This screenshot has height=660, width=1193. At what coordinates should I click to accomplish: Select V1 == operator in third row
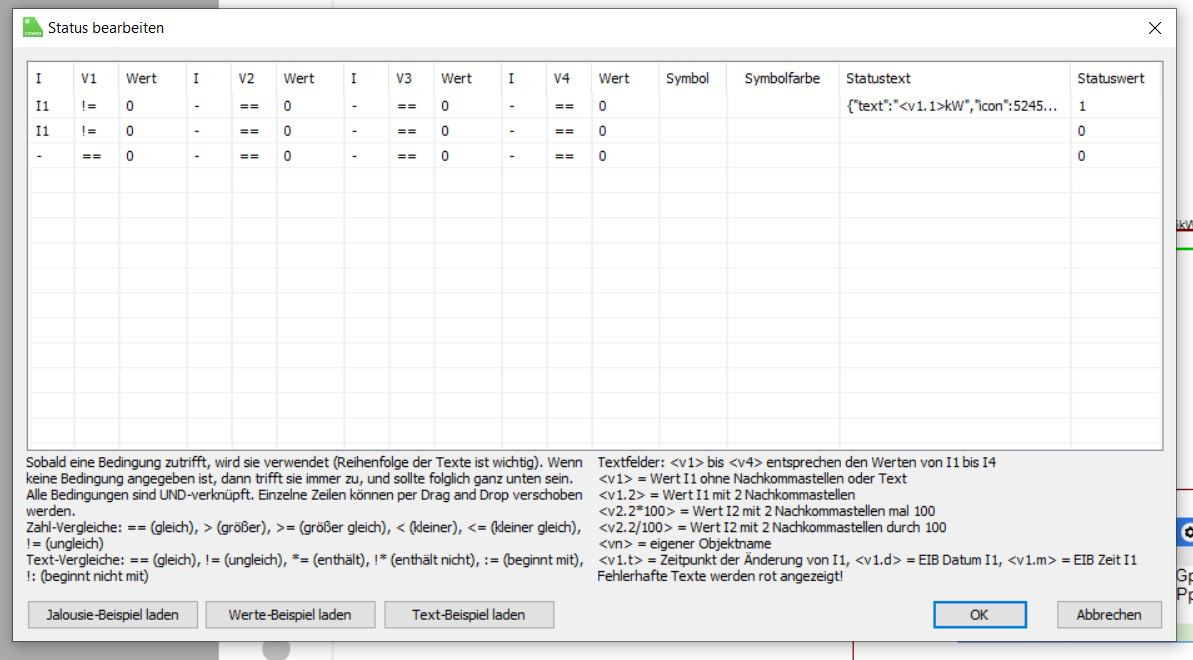coord(97,156)
